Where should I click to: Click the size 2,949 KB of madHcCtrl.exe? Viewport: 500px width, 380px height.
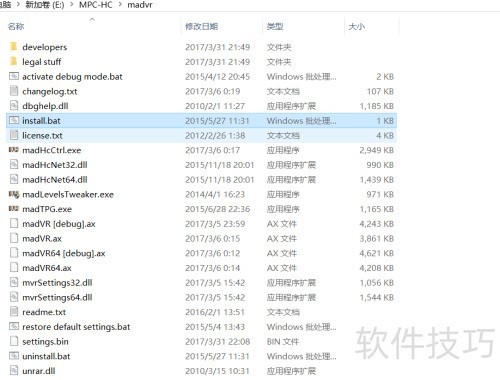pyautogui.click(x=377, y=150)
